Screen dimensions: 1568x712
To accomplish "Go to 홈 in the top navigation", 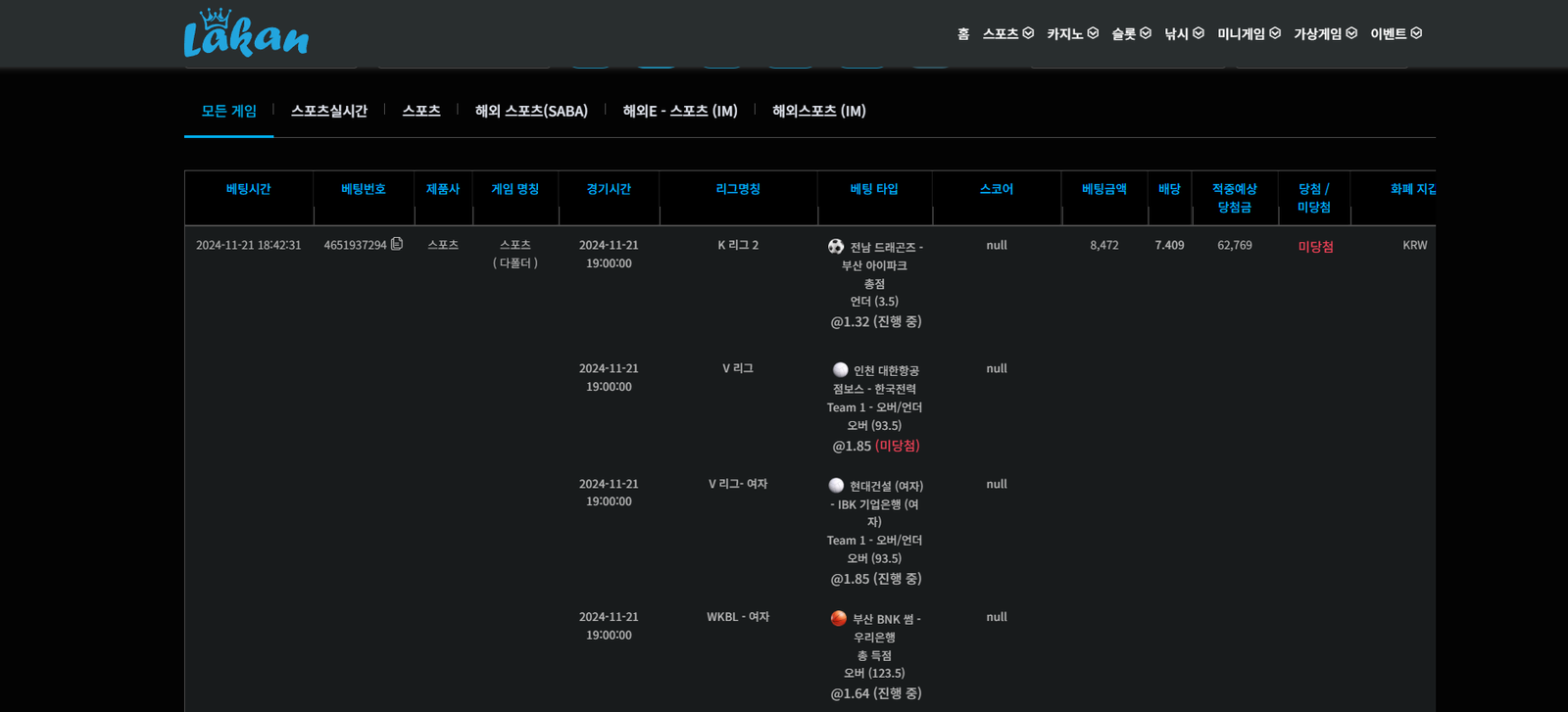I will pos(963,33).
